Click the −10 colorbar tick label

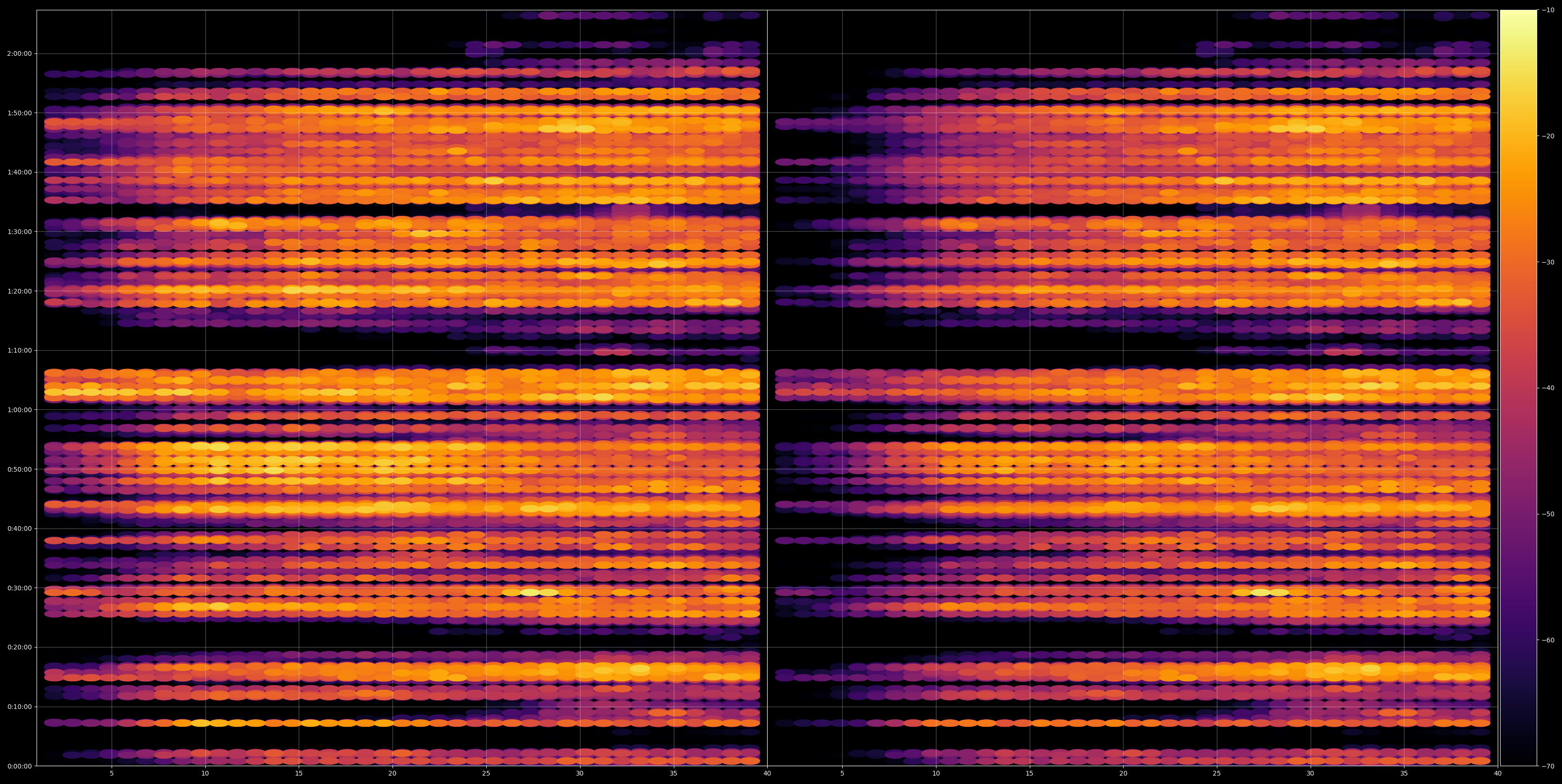click(x=1548, y=10)
